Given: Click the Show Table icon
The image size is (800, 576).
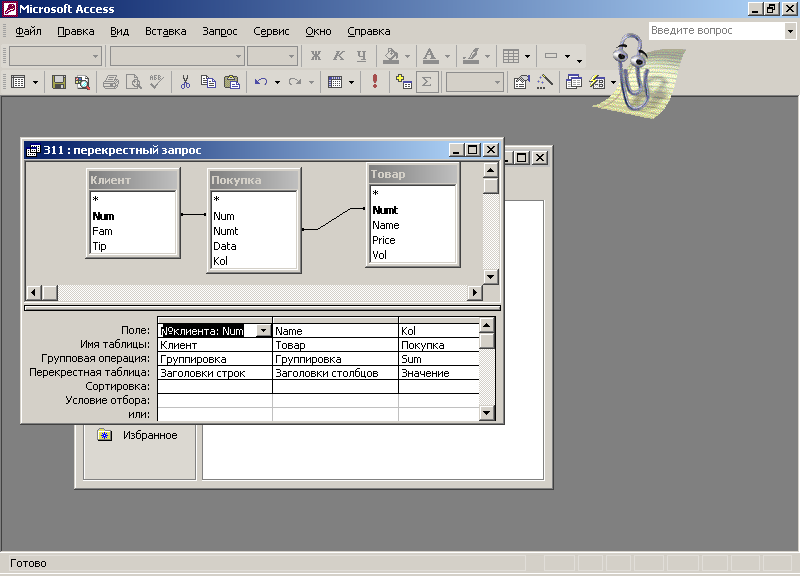Looking at the screenshot, I should coord(404,82).
